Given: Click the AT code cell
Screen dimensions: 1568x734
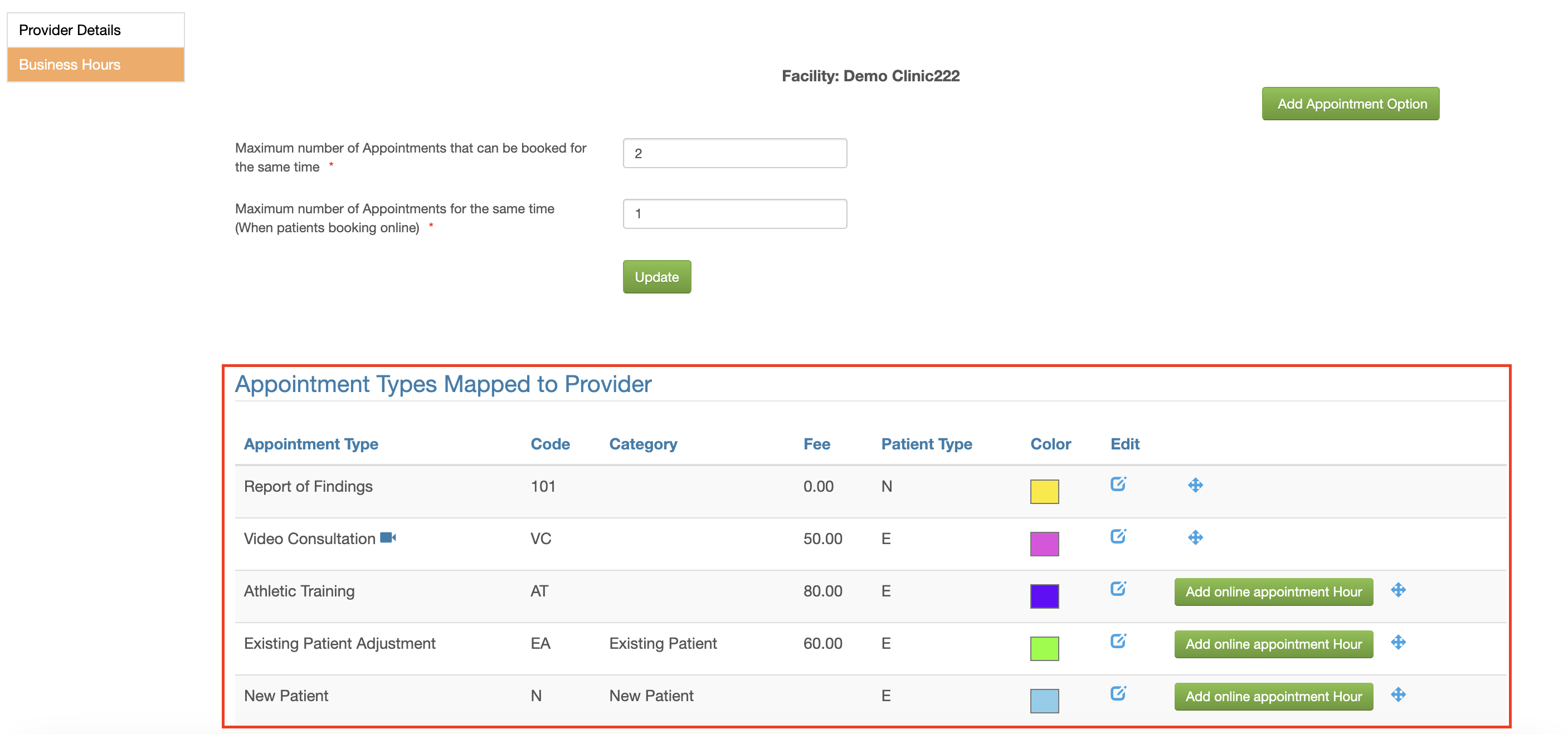Looking at the screenshot, I should click(539, 591).
